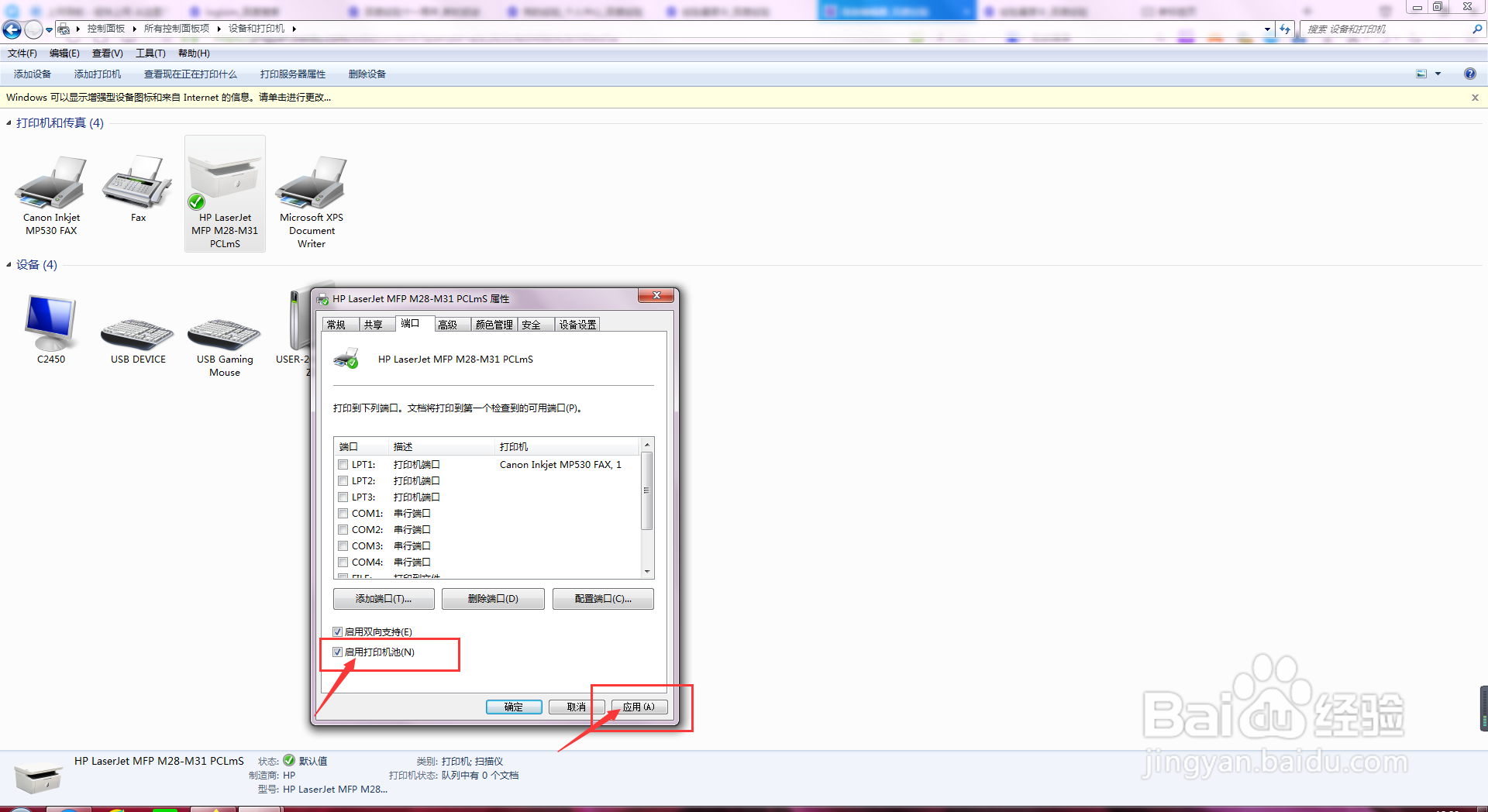Click HP printer thumbnail in details pane
Screen dimensions: 1488x812
38,778
